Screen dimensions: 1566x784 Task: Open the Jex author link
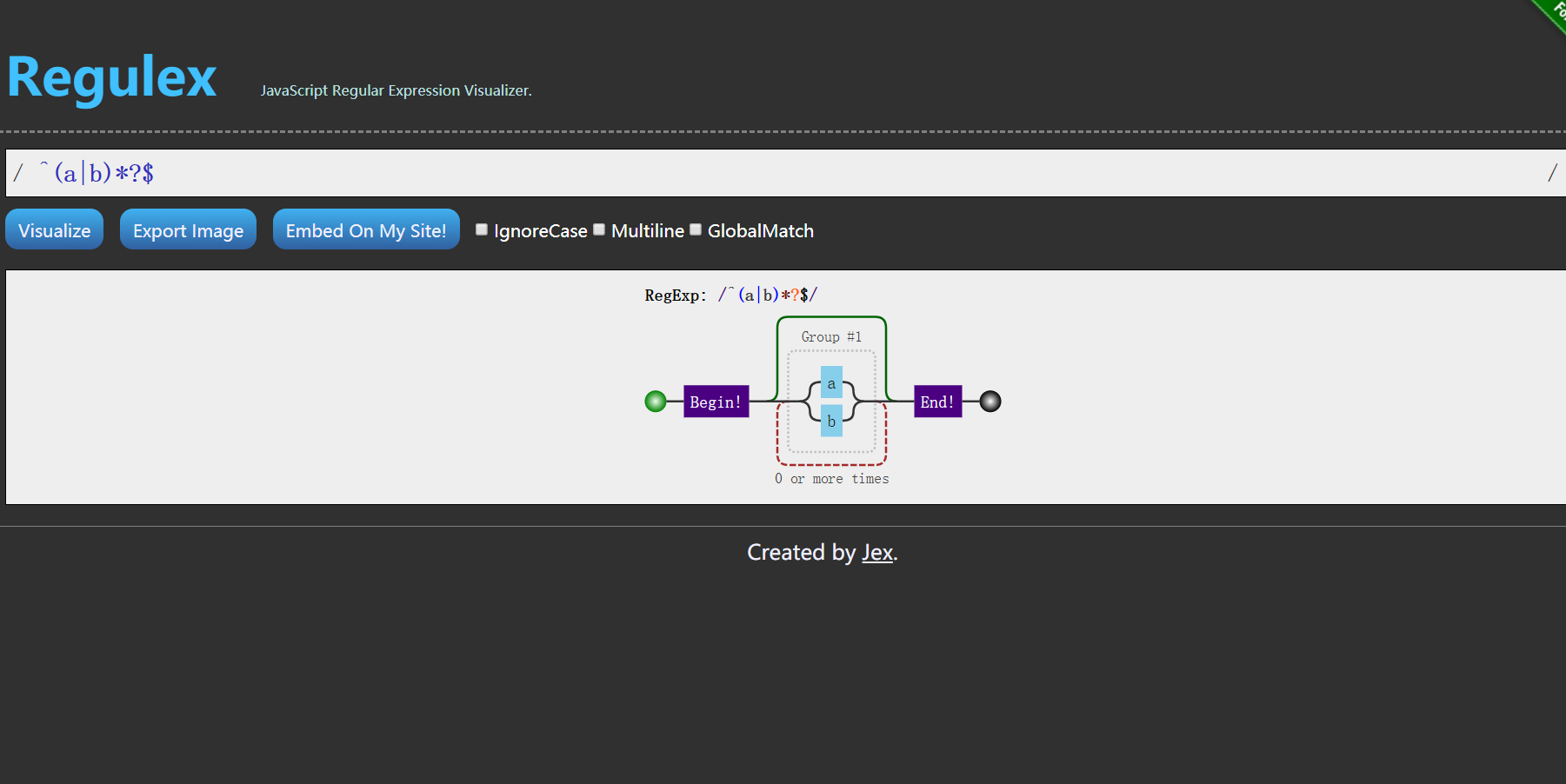[x=876, y=553]
